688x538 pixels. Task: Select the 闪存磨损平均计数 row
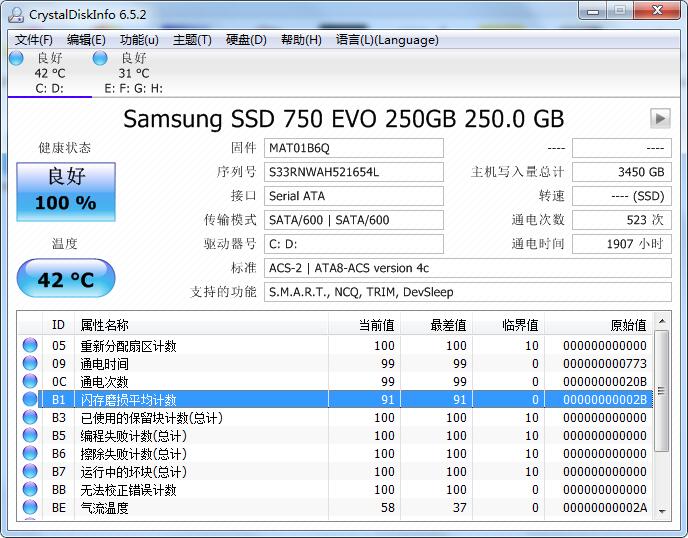[335, 399]
